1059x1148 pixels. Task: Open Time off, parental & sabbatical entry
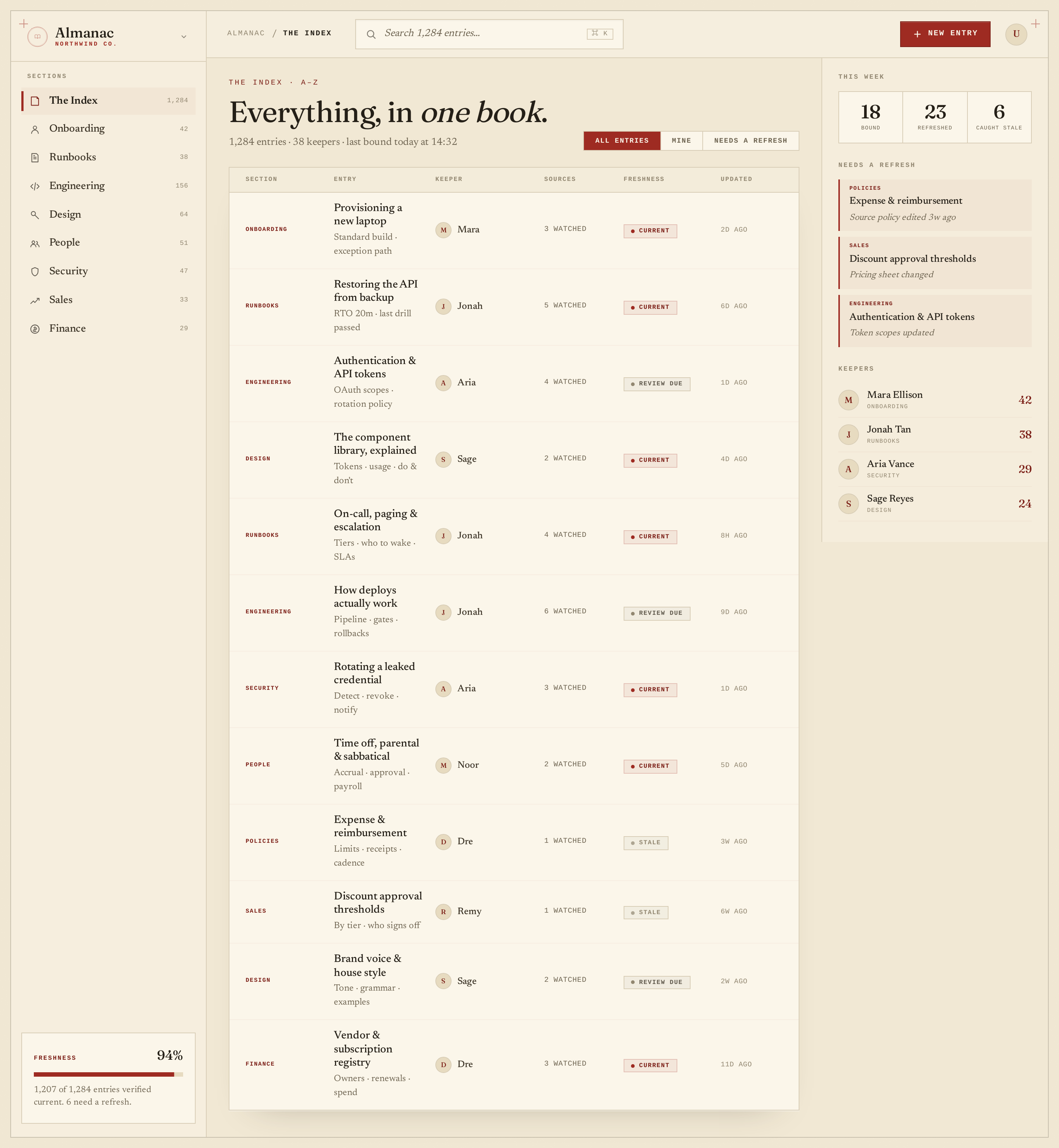(377, 750)
